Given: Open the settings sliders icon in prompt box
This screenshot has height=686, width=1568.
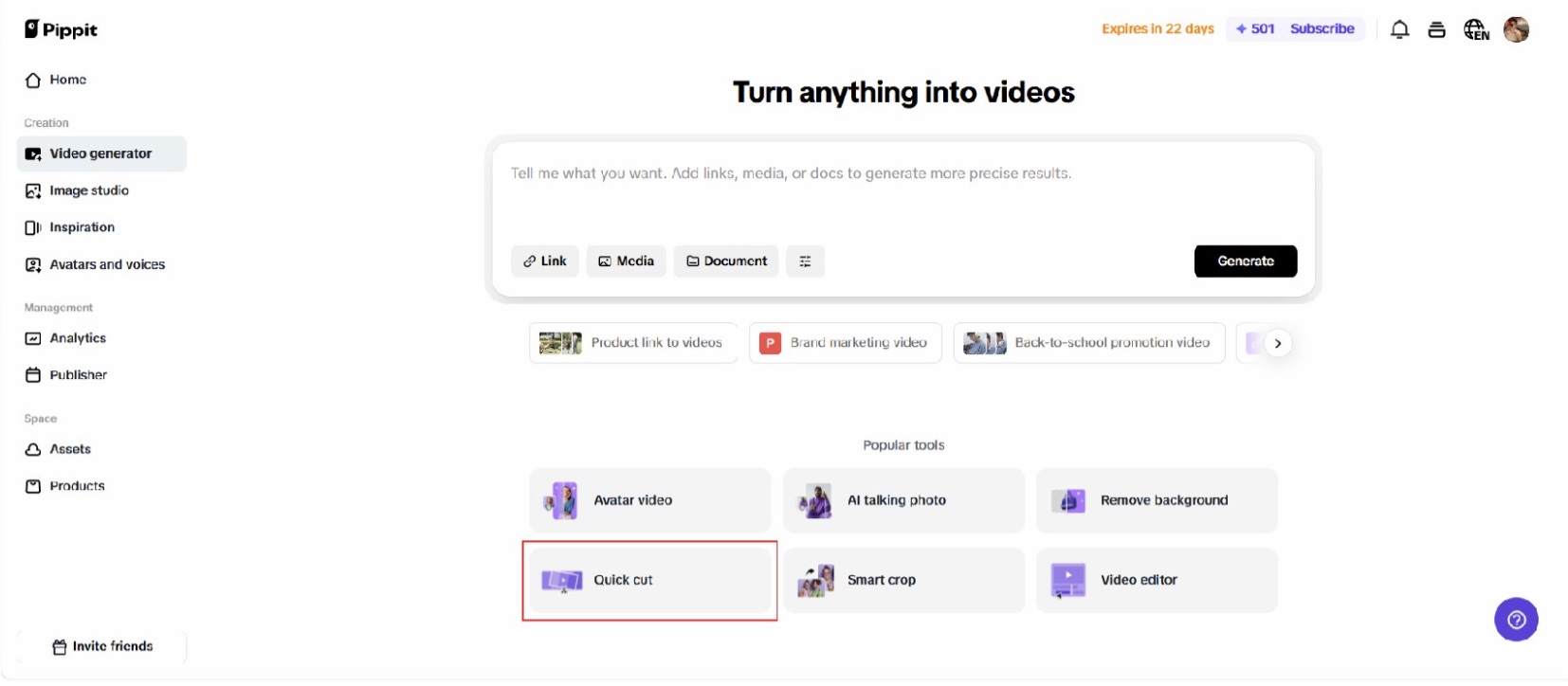Looking at the screenshot, I should (x=805, y=262).
